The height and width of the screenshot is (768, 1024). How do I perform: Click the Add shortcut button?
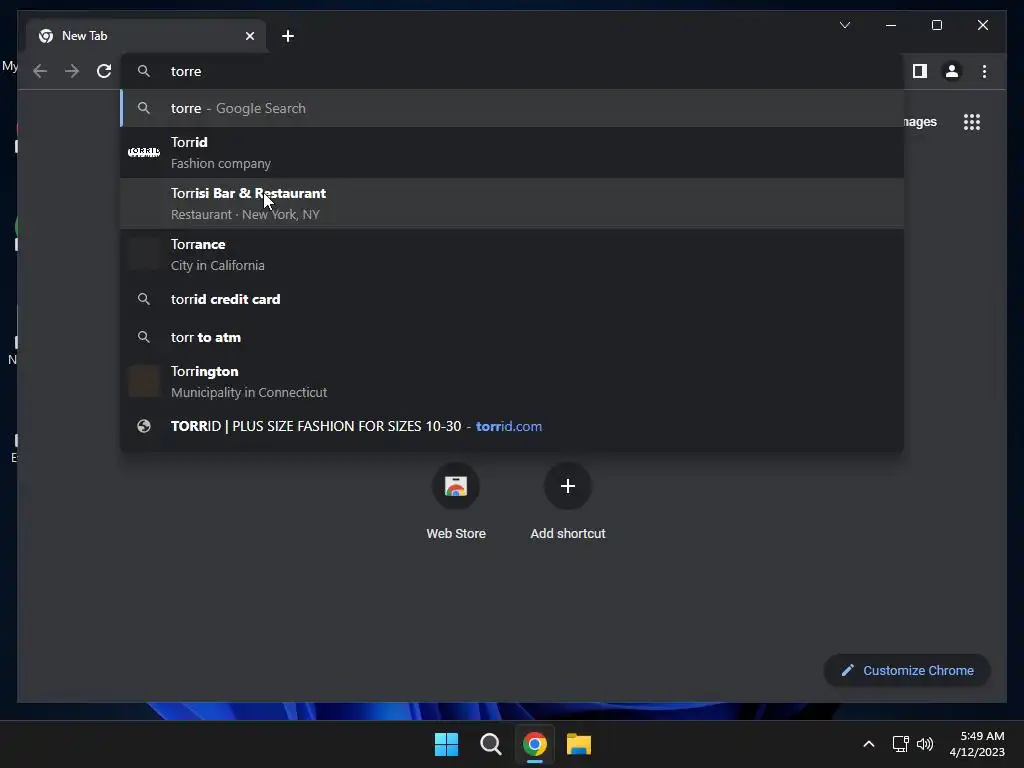(568, 502)
